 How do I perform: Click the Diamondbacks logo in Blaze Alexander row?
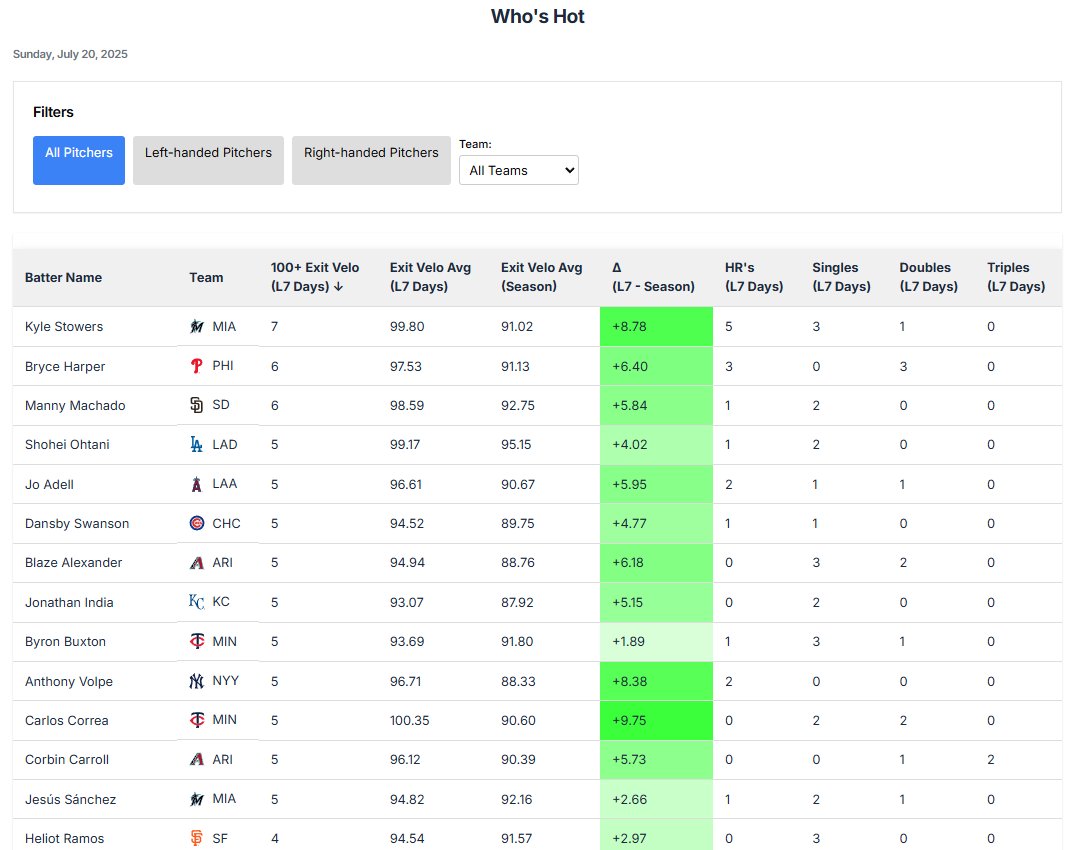[196, 563]
